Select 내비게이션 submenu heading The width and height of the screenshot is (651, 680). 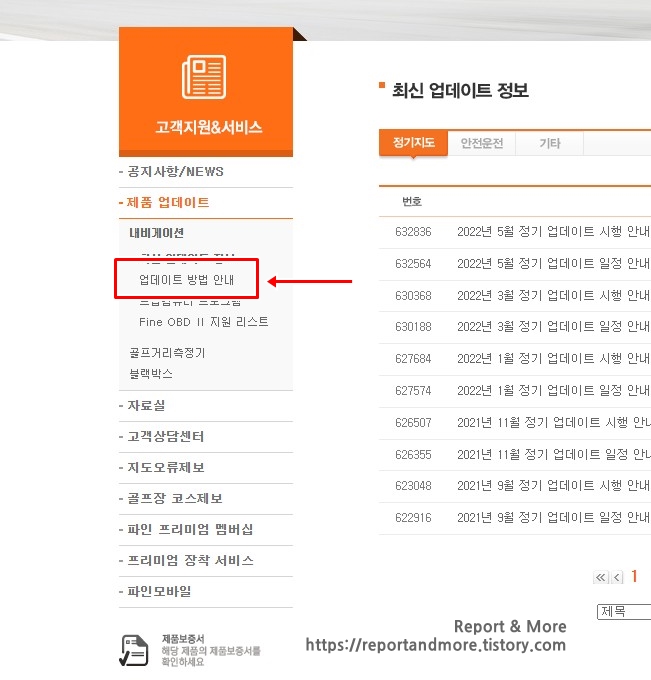click(x=157, y=233)
